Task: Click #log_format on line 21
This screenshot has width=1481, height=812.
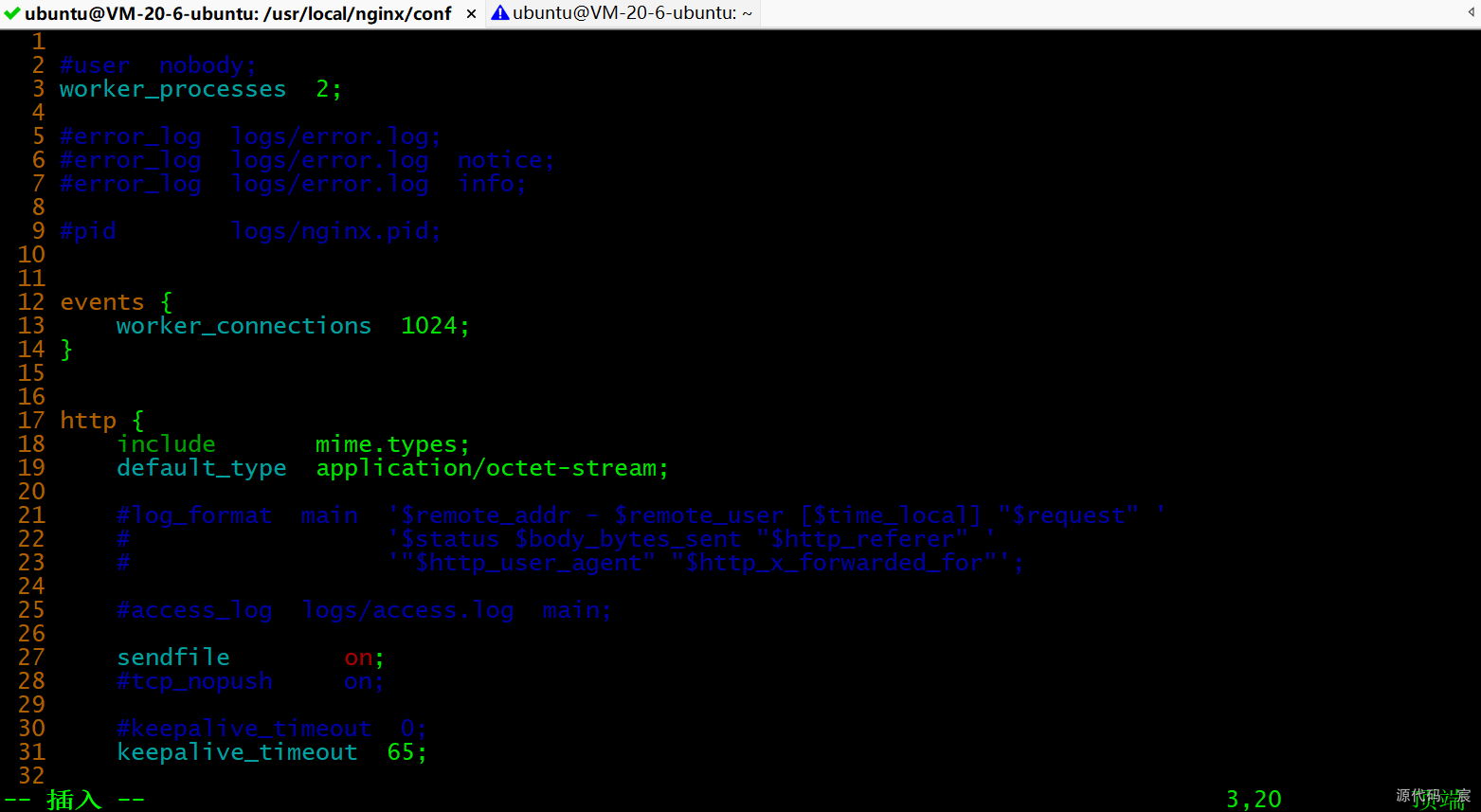Action: 194,515
